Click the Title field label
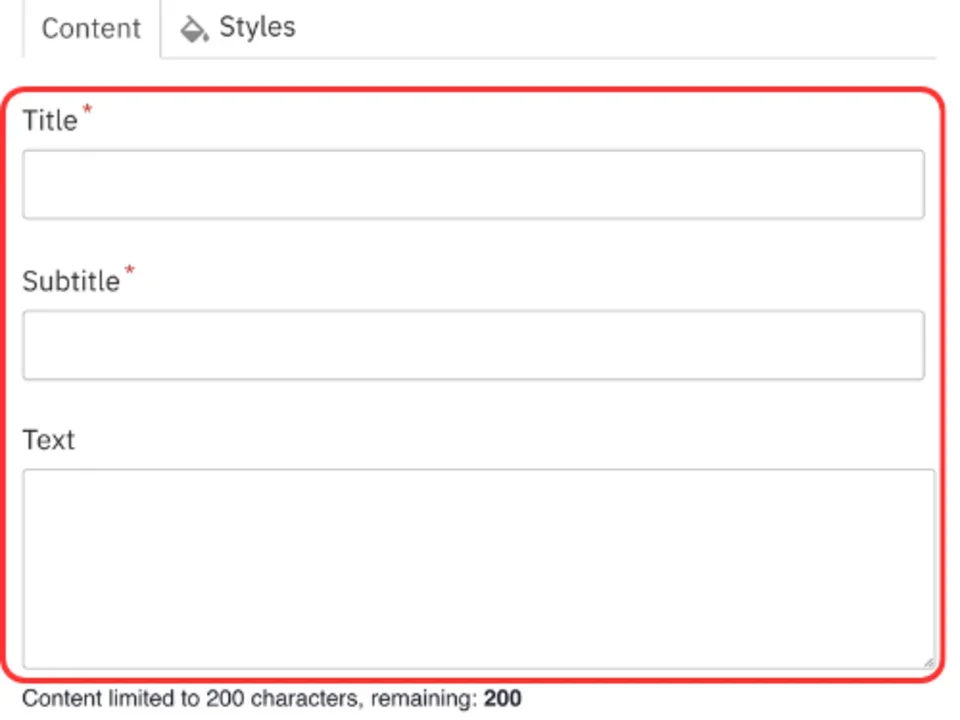 click(50, 121)
